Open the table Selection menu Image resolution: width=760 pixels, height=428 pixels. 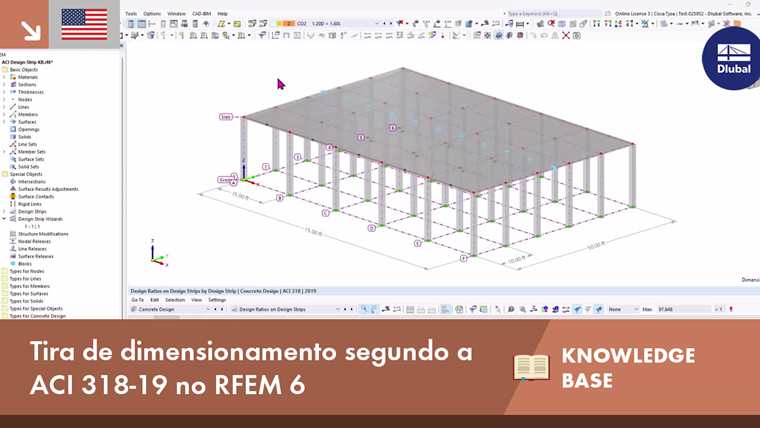[x=175, y=300]
